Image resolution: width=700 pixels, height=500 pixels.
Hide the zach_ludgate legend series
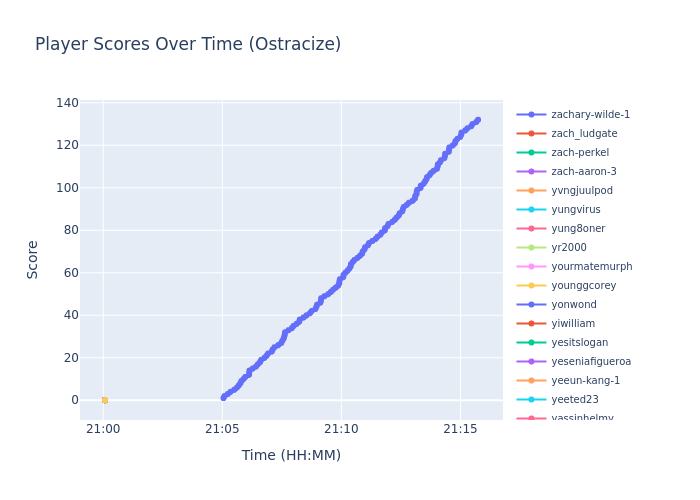pos(584,134)
